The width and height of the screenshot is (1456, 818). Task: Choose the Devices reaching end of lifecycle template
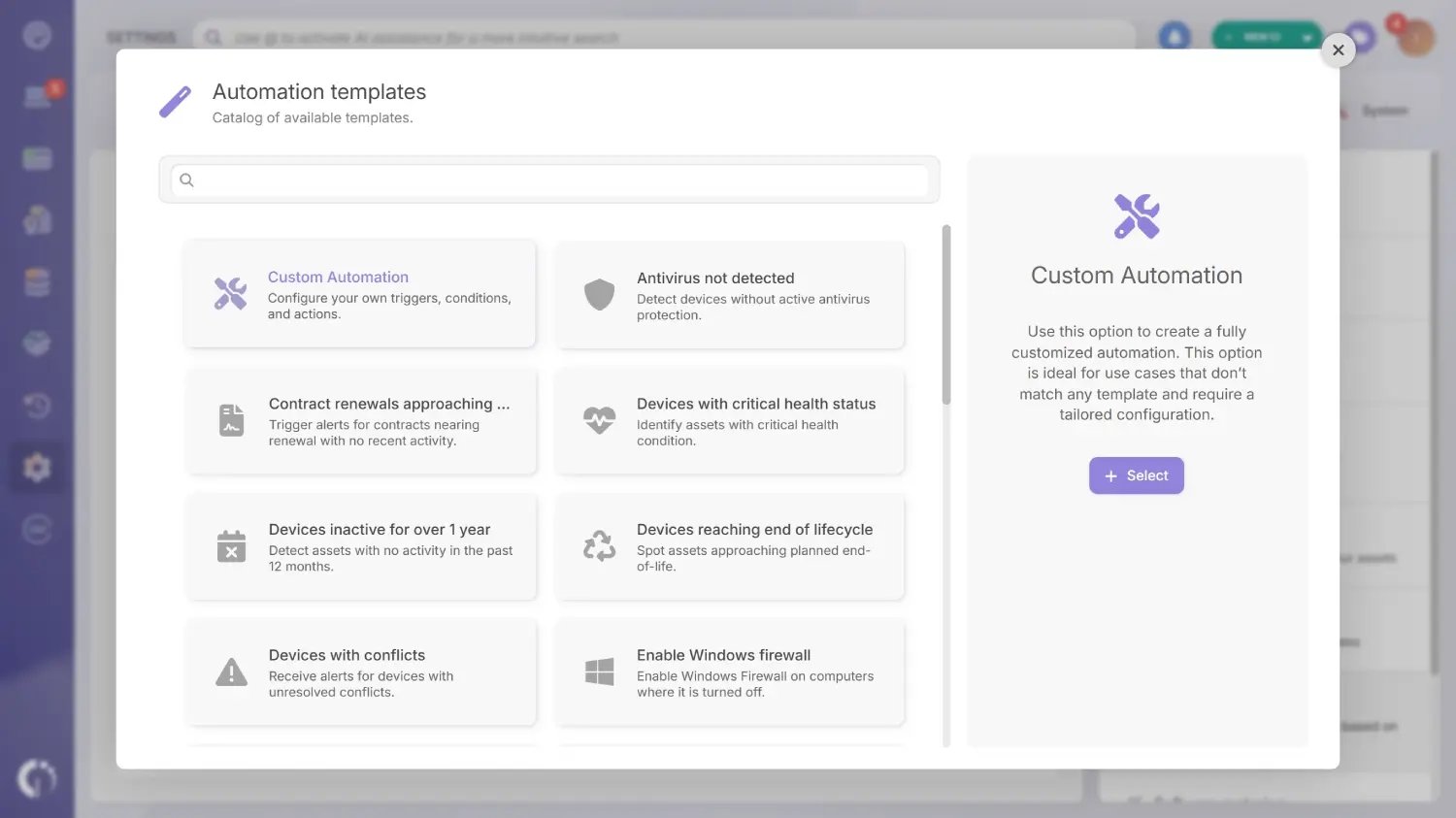(x=728, y=546)
